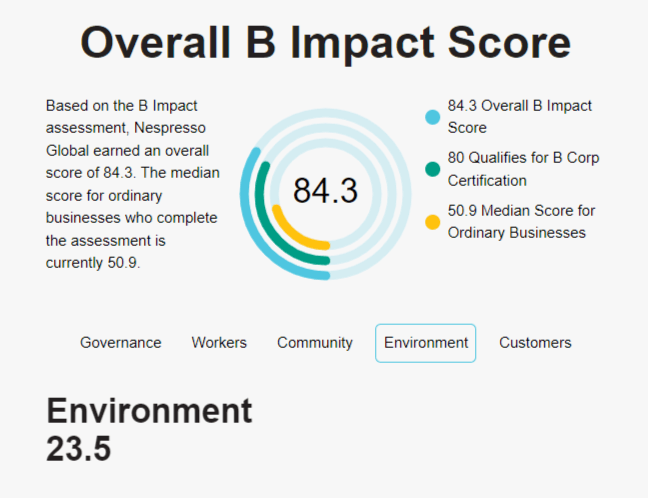Click the 84.3 score at chart center

[x=325, y=191]
